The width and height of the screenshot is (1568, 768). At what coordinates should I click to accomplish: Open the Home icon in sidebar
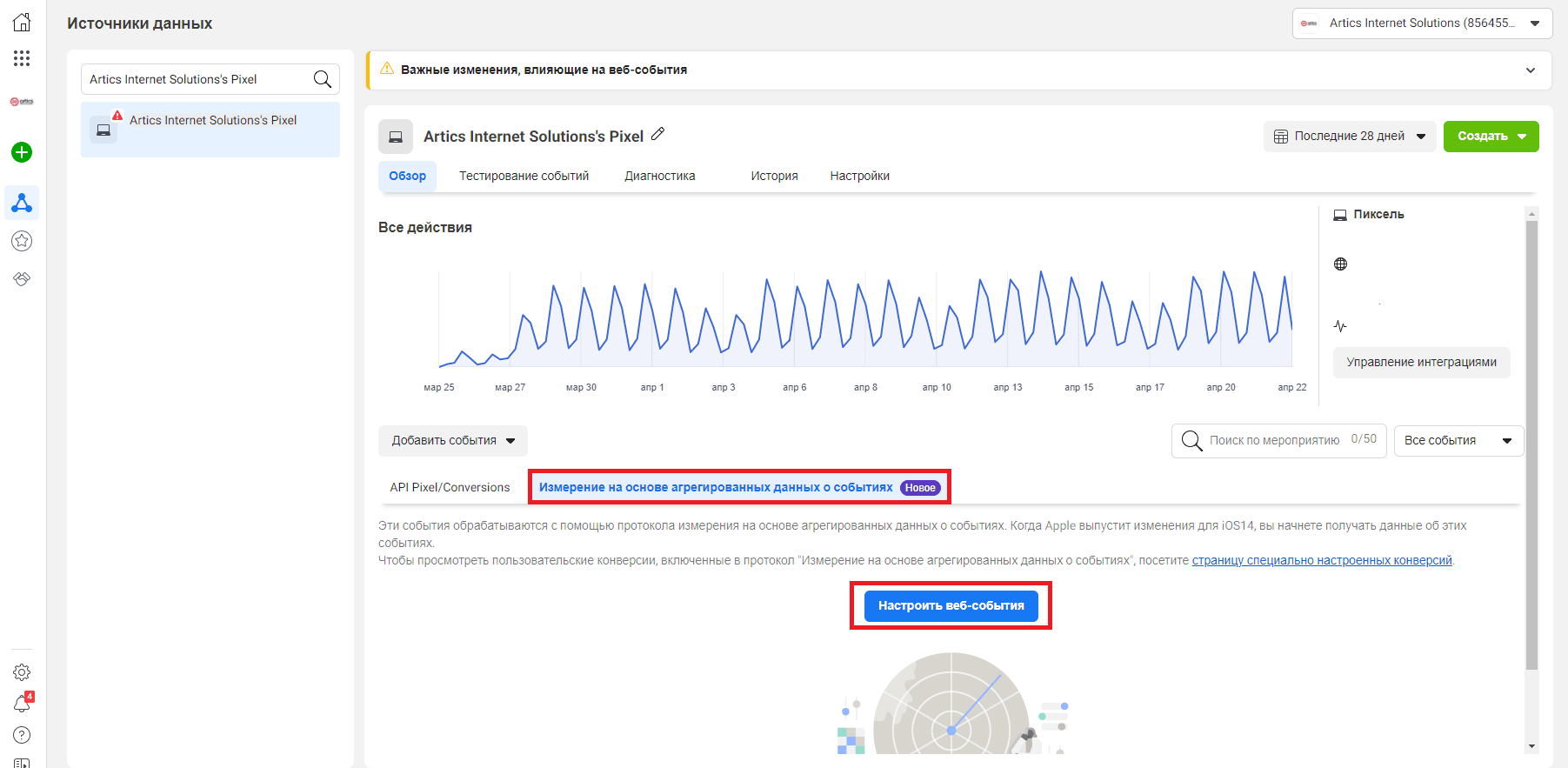pos(22,23)
